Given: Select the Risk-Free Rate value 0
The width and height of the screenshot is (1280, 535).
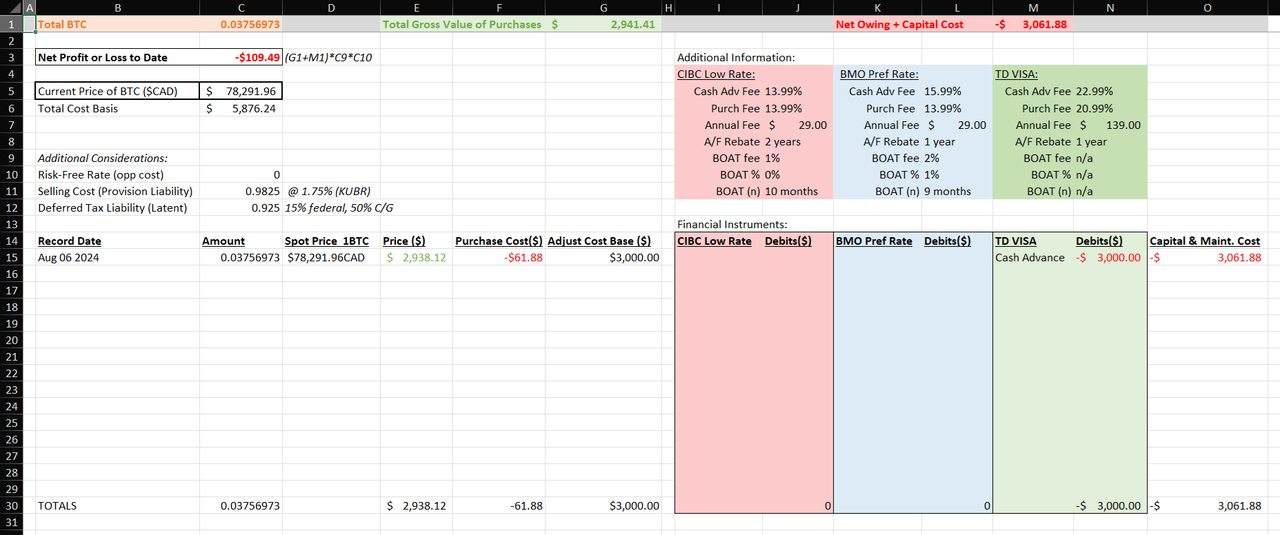Looking at the screenshot, I should [x=240, y=174].
